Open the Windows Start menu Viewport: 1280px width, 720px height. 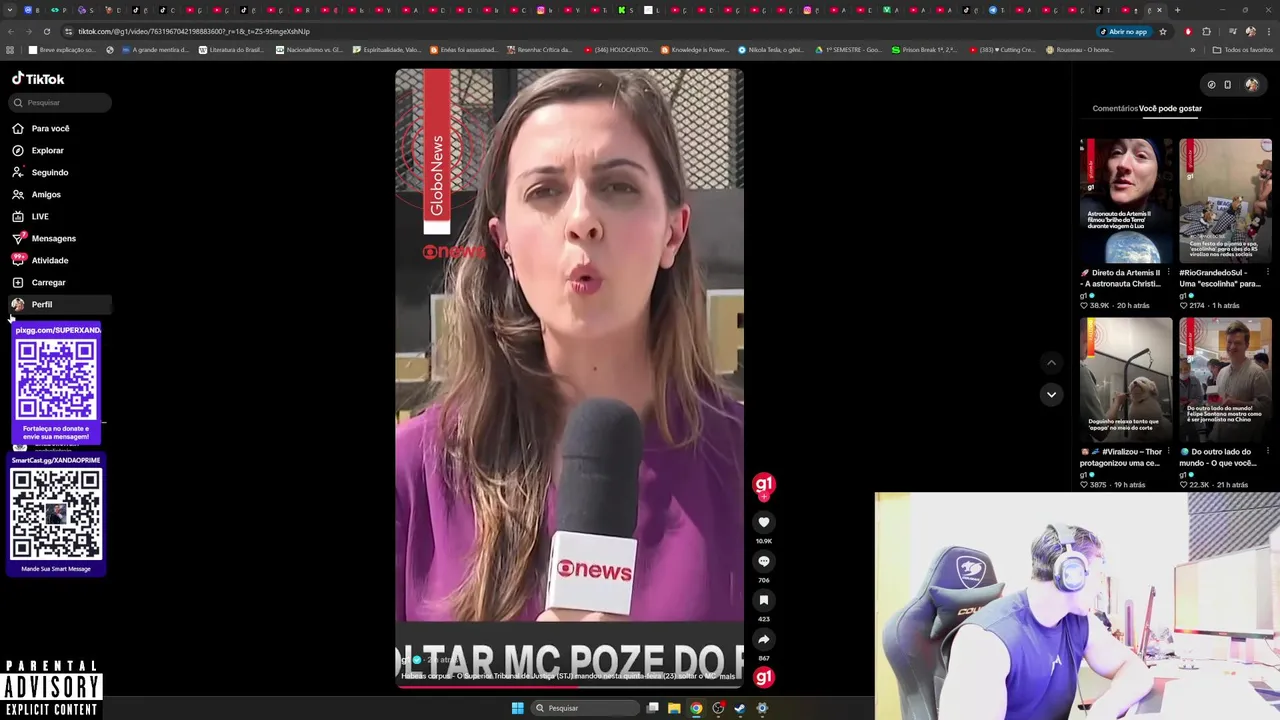click(x=517, y=708)
